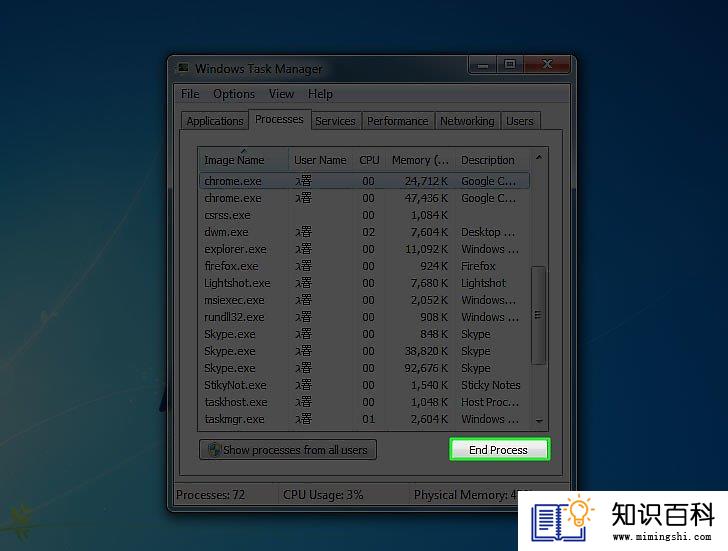Sort by Image Name column header
This screenshot has width=728, height=551.
(x=244, y=160)
